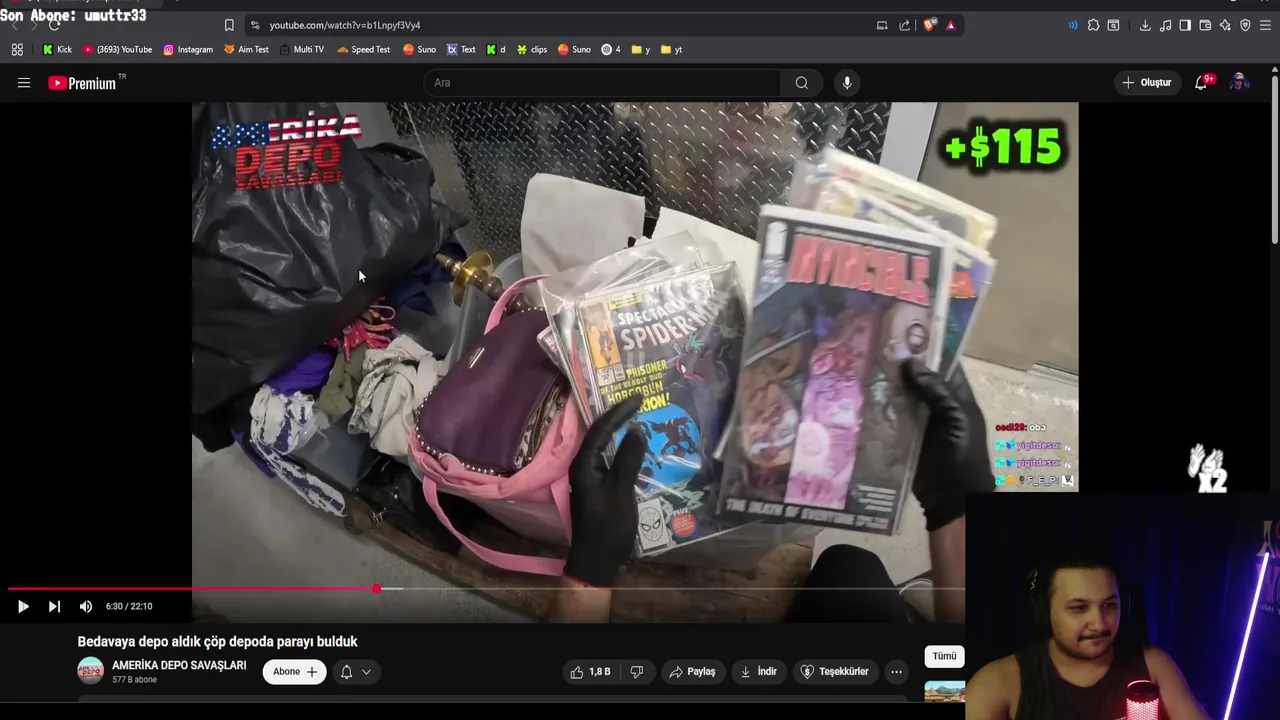Open the VPN shield icon
The width and height of the screenshot is (1280, 720).
(1245, 25)
